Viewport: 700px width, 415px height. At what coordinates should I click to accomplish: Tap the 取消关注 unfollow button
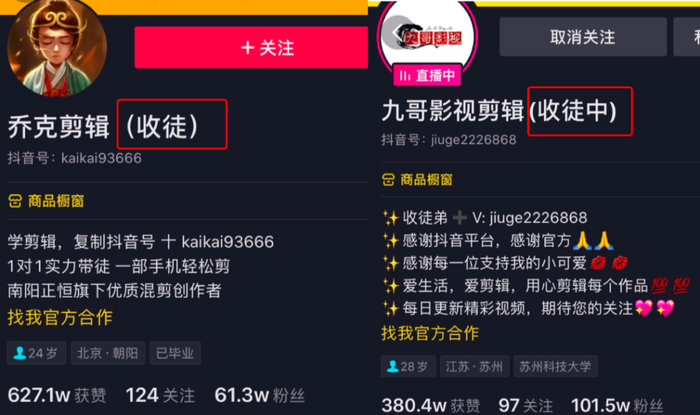tap(583, 37)
